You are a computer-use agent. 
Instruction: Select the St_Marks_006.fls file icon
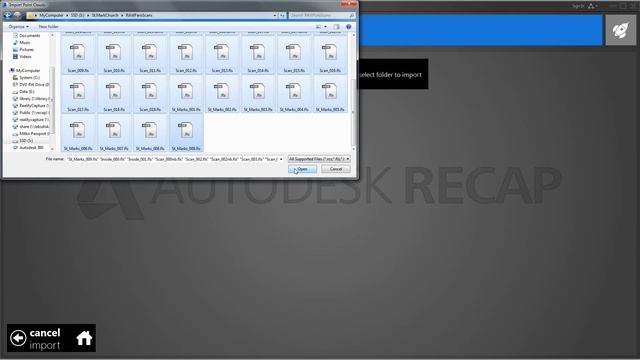[78, 131]
